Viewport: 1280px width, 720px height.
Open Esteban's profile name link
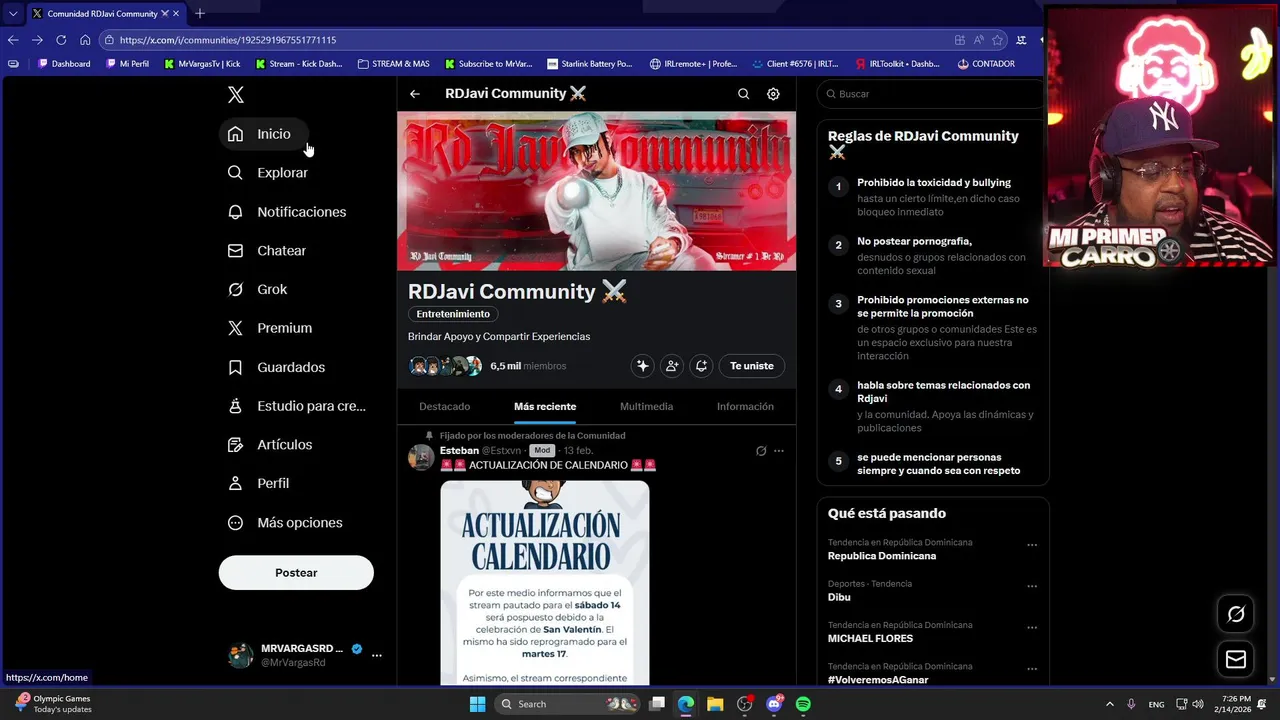[459, 451]
